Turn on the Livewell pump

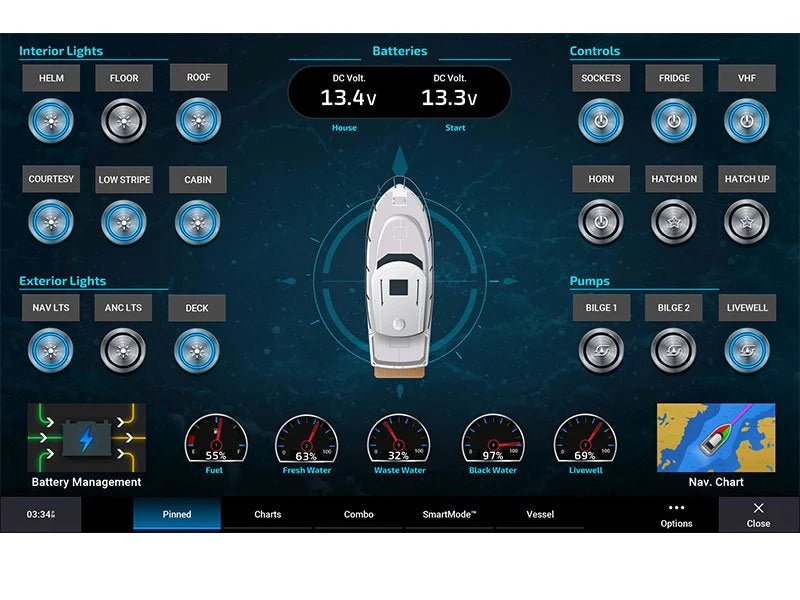747,350
